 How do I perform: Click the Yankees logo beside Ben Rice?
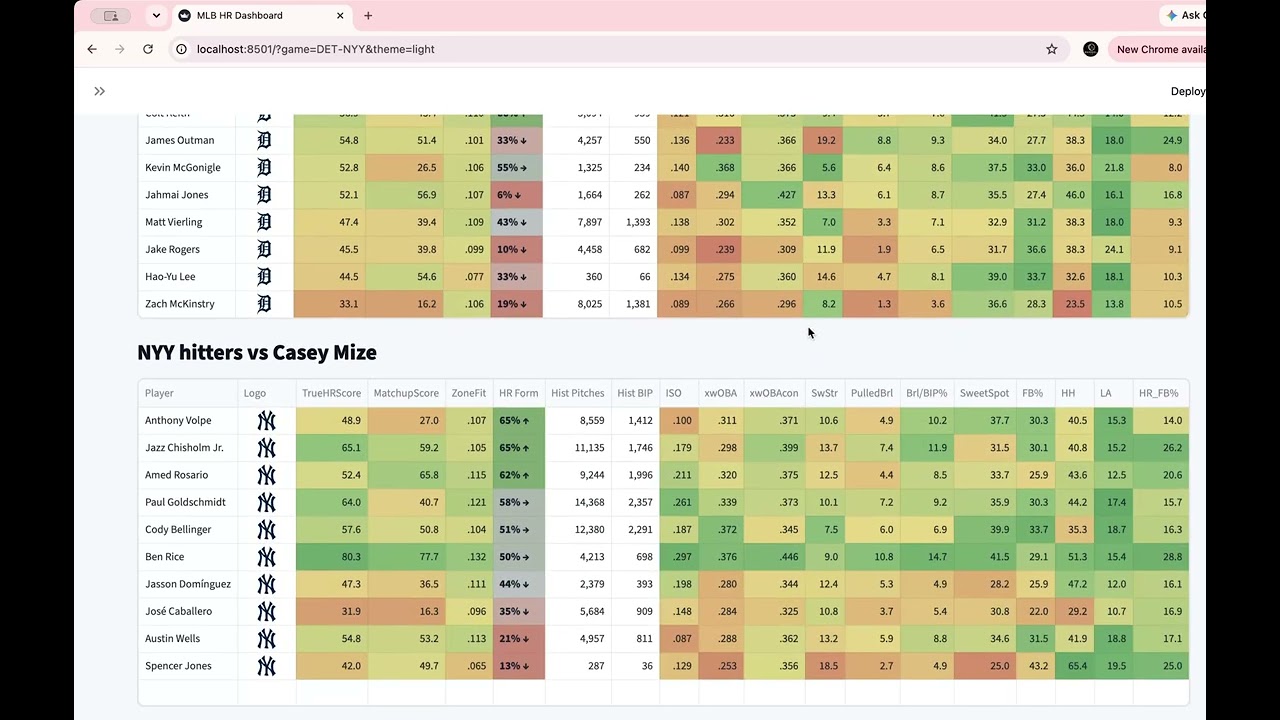[266, 557]
